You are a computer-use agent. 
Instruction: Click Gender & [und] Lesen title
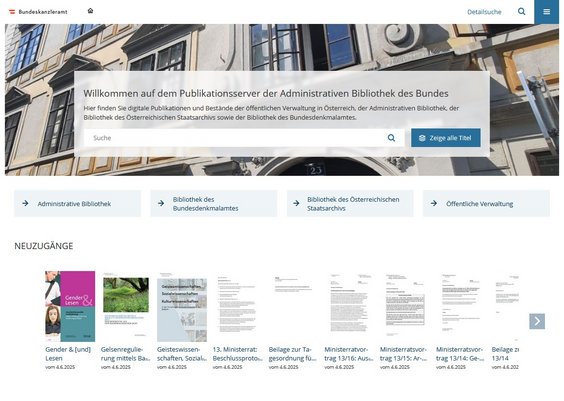[x=68, y=354]
